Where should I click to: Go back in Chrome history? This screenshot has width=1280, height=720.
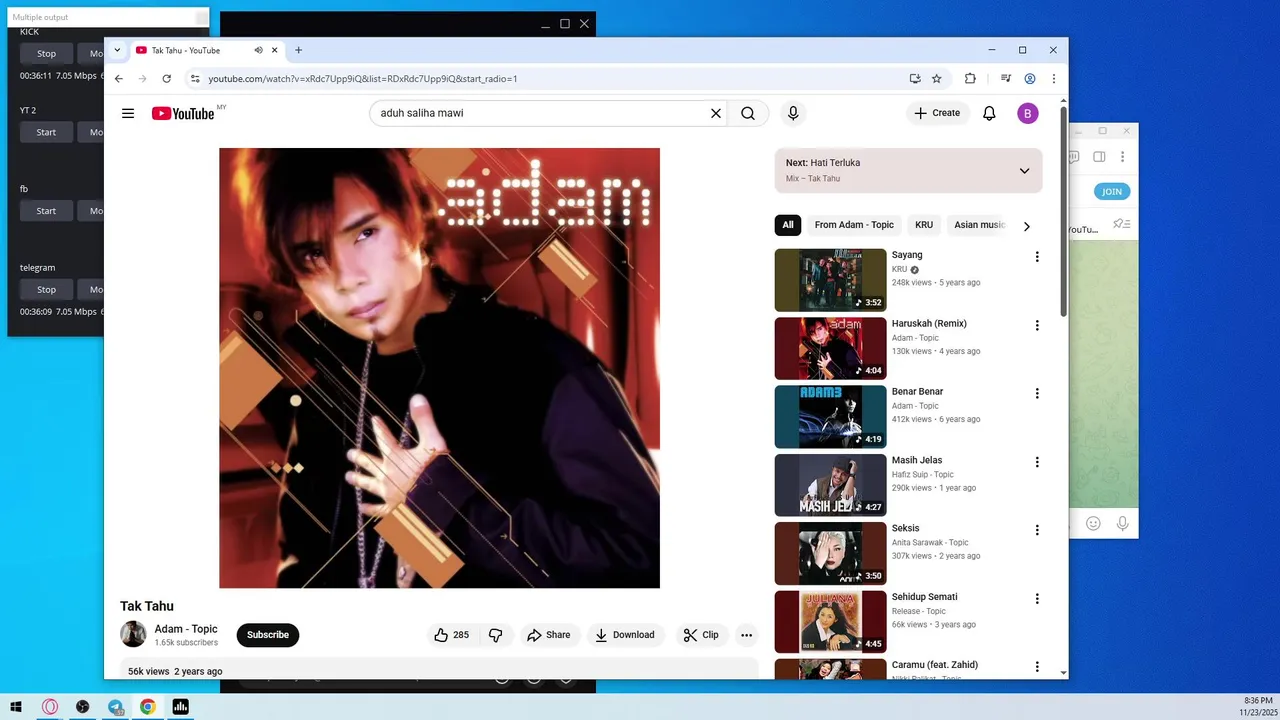pyautogui.click(x=119, y=78)
